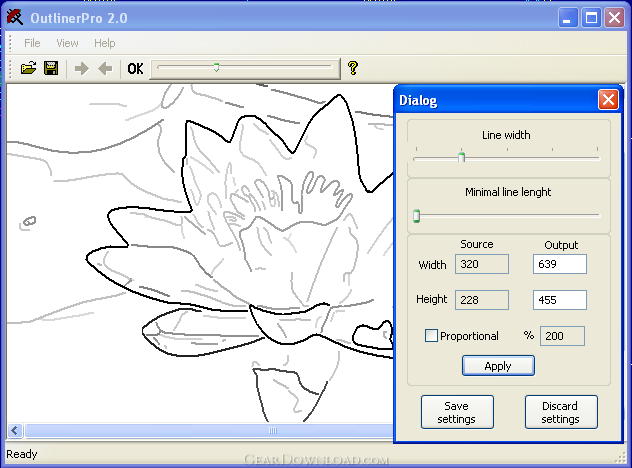
Task: Close the OutlinerPro main window
Action: (x=614, y=18)
